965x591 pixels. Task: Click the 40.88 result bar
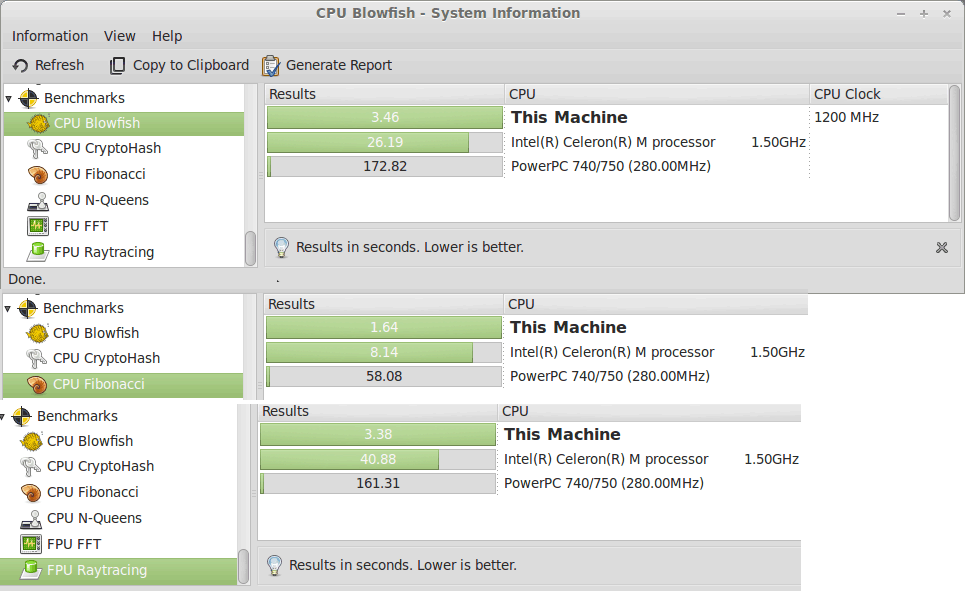377,459
